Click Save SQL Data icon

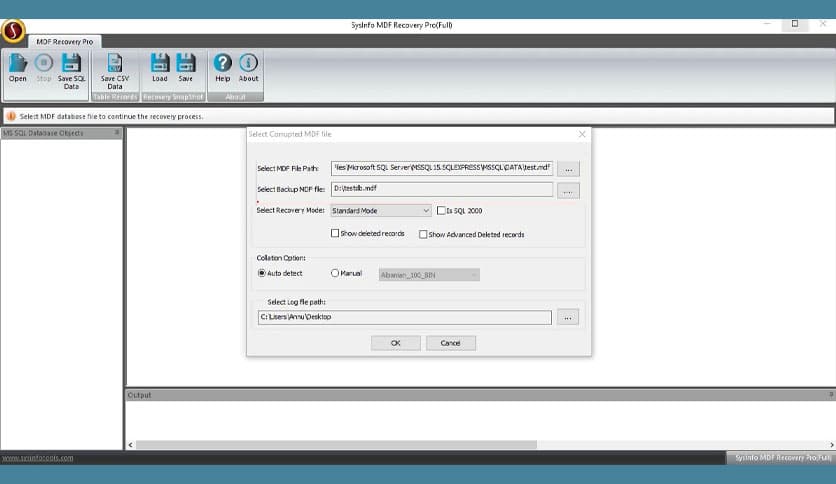71,71
